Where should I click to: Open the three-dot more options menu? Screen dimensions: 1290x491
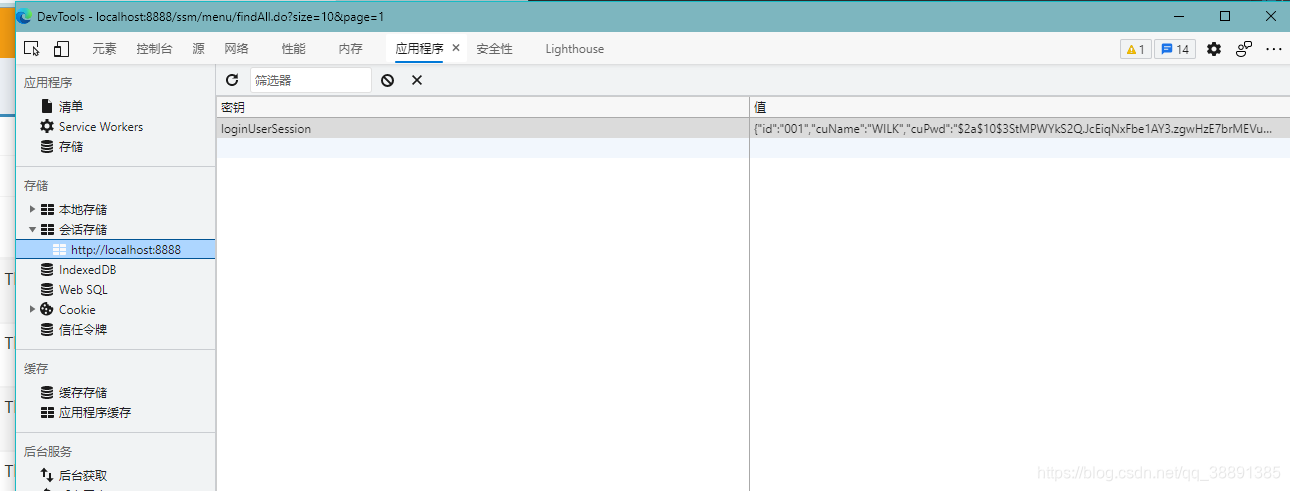(1274, 49)
